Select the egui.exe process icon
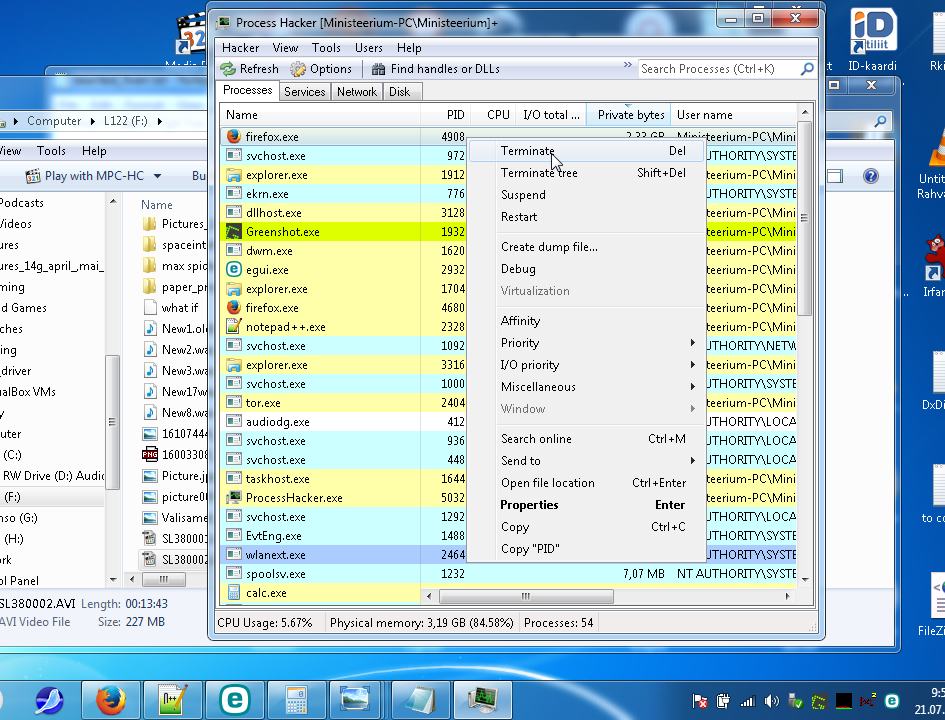Image resolution: width=945 pixels, height=720 pixels. 233,270
